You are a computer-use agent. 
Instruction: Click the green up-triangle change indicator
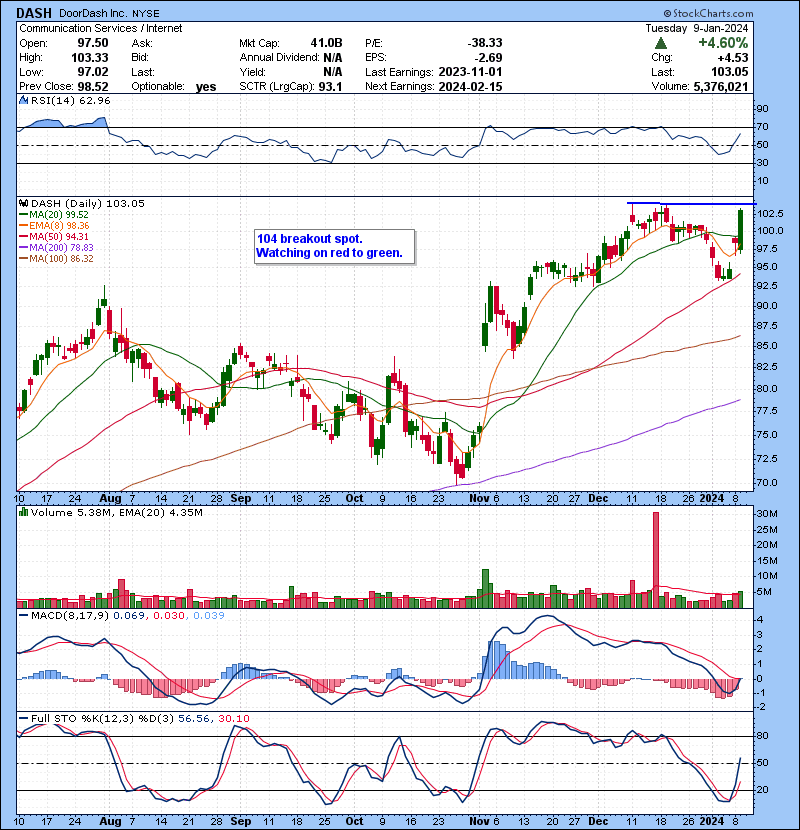pos(660,43)
